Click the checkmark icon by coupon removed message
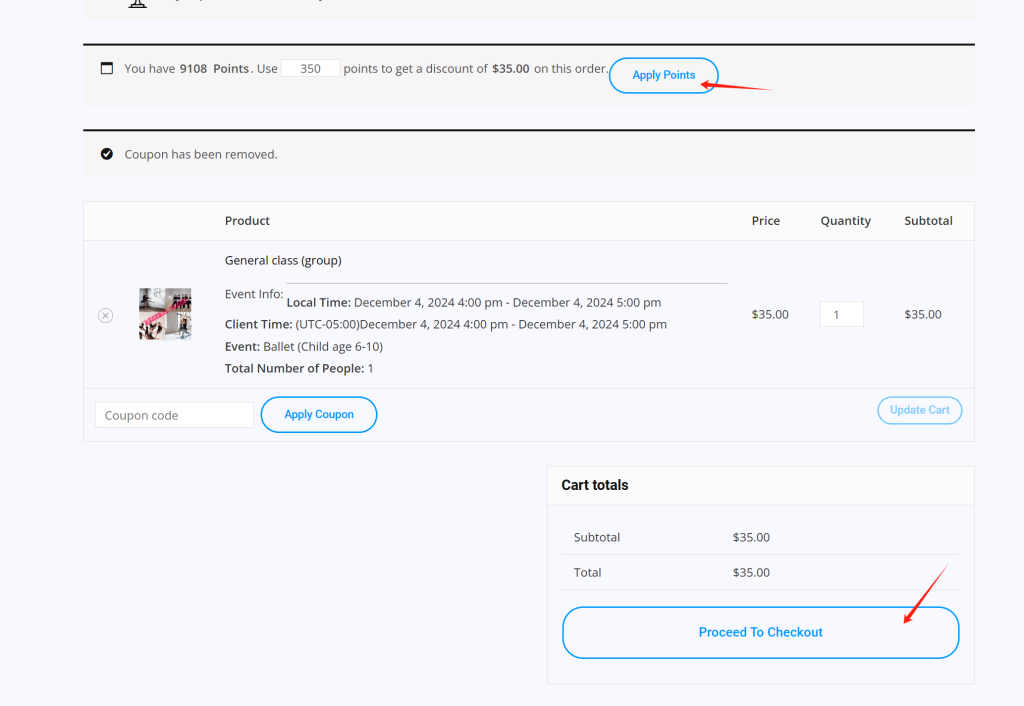The image size is (1024, 706). 107,154
